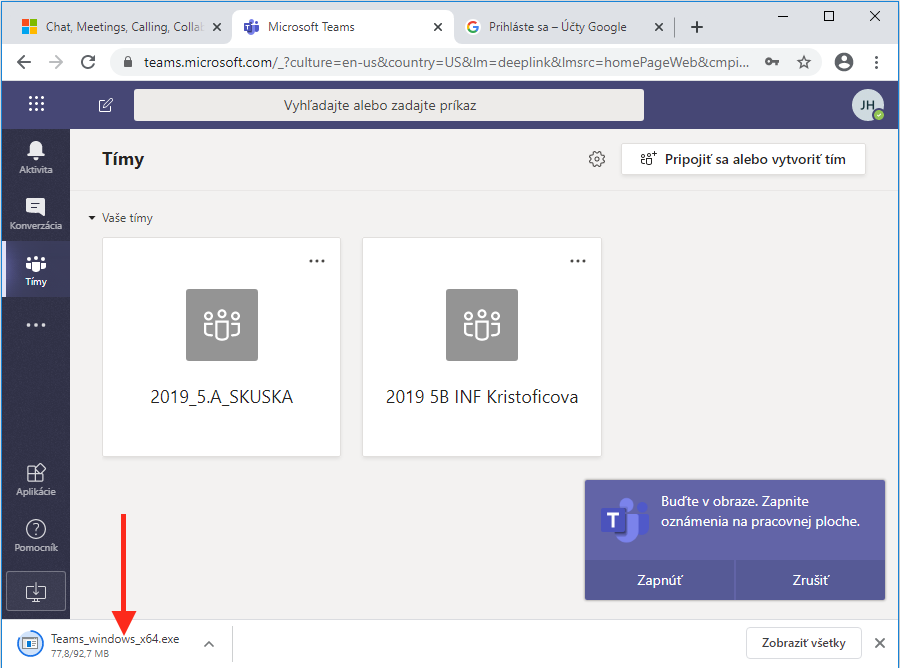This screenshot has width=900, height=668.
Task: Open the app launcher waffle grid
Action: 37,104
